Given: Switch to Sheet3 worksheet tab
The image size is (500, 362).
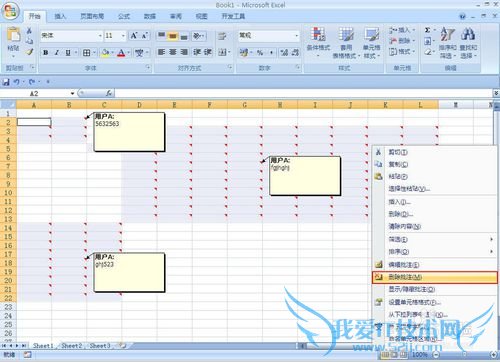Looking at the screenshot, I should click(100, 346).
